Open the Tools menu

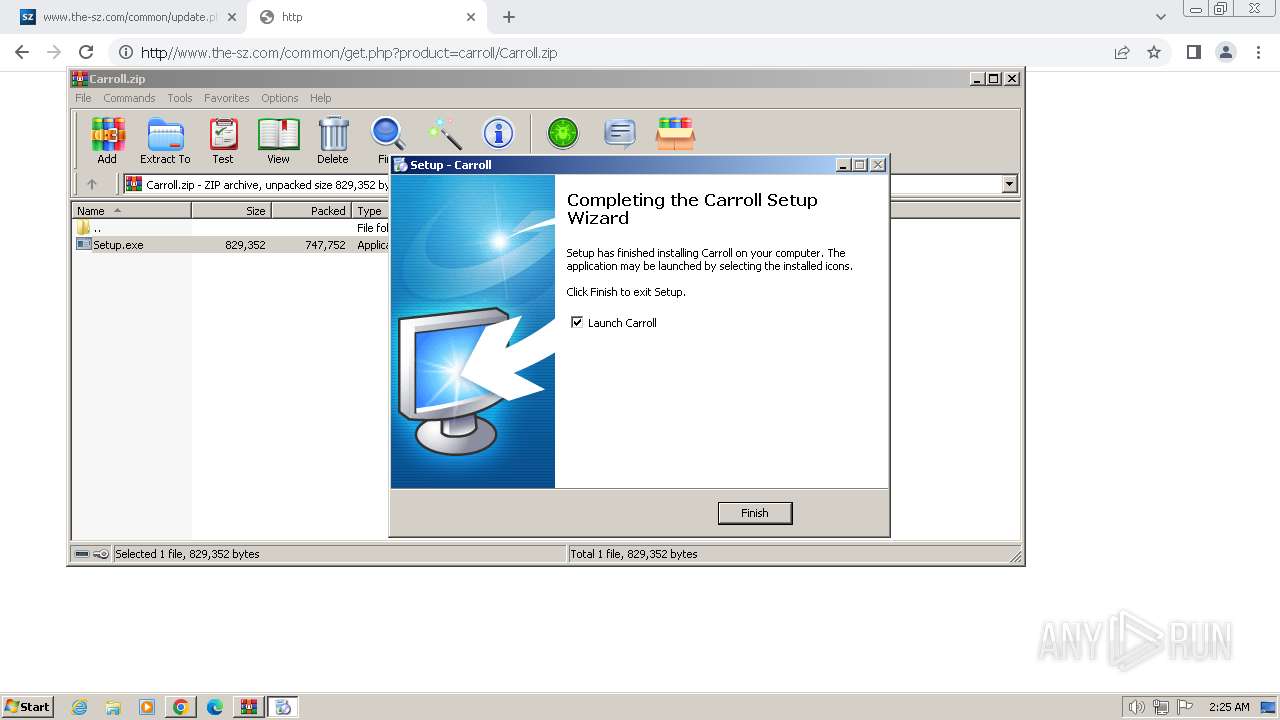click(180, 98)
